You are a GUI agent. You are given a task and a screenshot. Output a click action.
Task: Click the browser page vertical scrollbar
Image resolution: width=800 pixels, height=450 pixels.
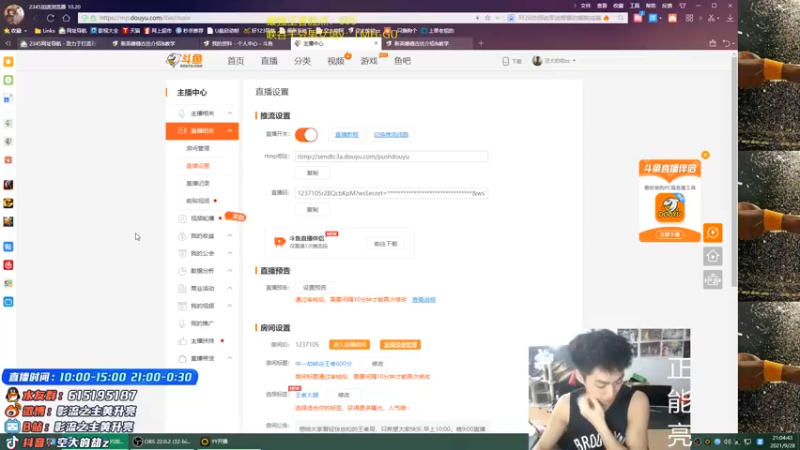click(734, 171)
